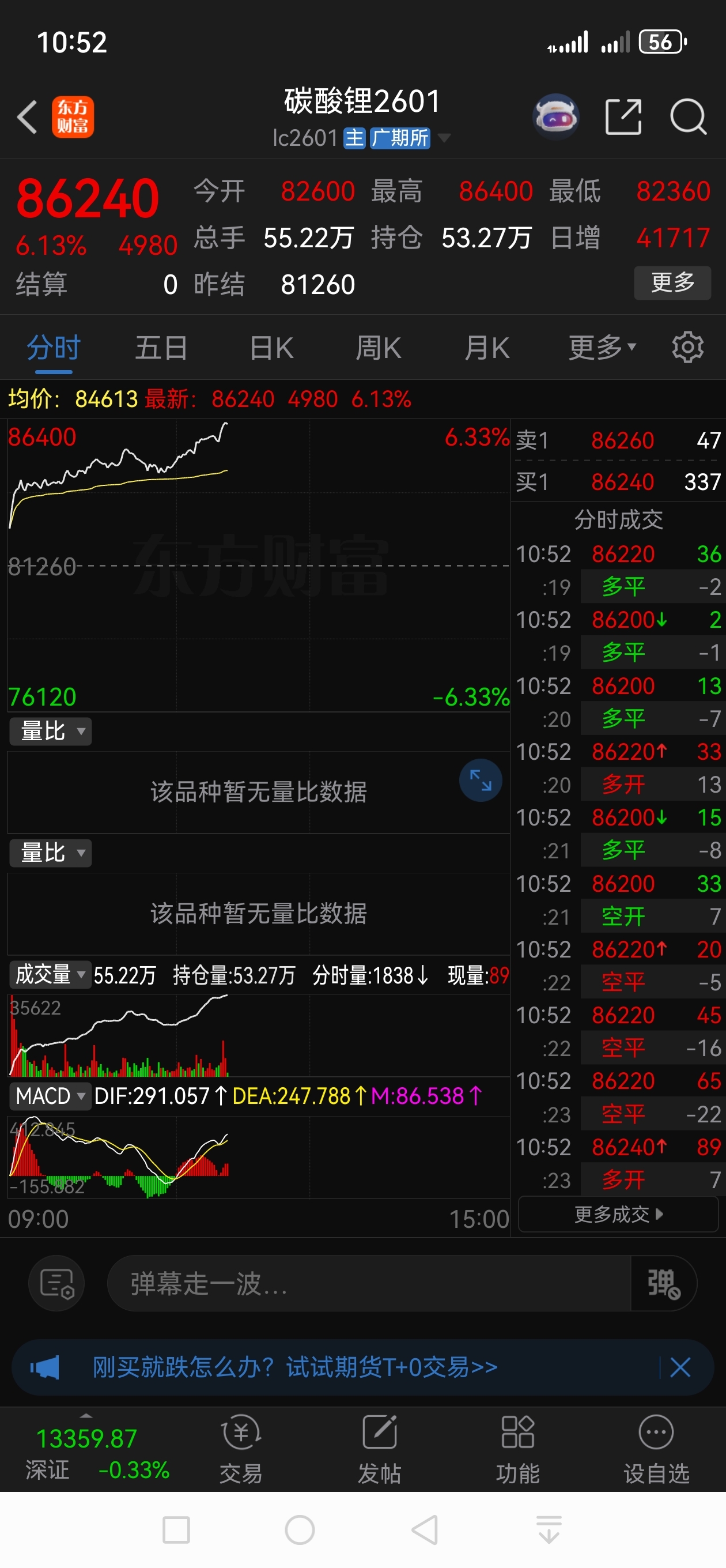Open 交易 trading icon
Viewport: 726px width, 1568px height.
241,1450
